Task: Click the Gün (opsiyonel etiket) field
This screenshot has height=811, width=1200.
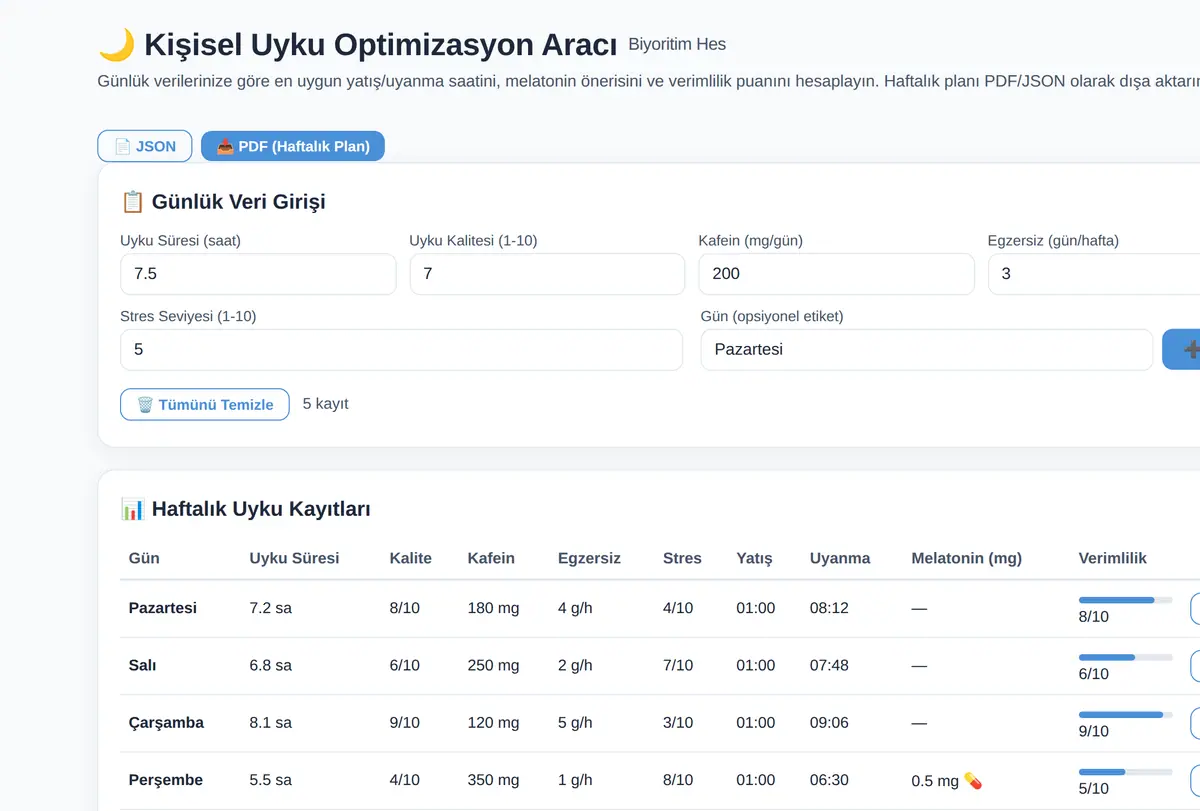Action: pos(927,350)
